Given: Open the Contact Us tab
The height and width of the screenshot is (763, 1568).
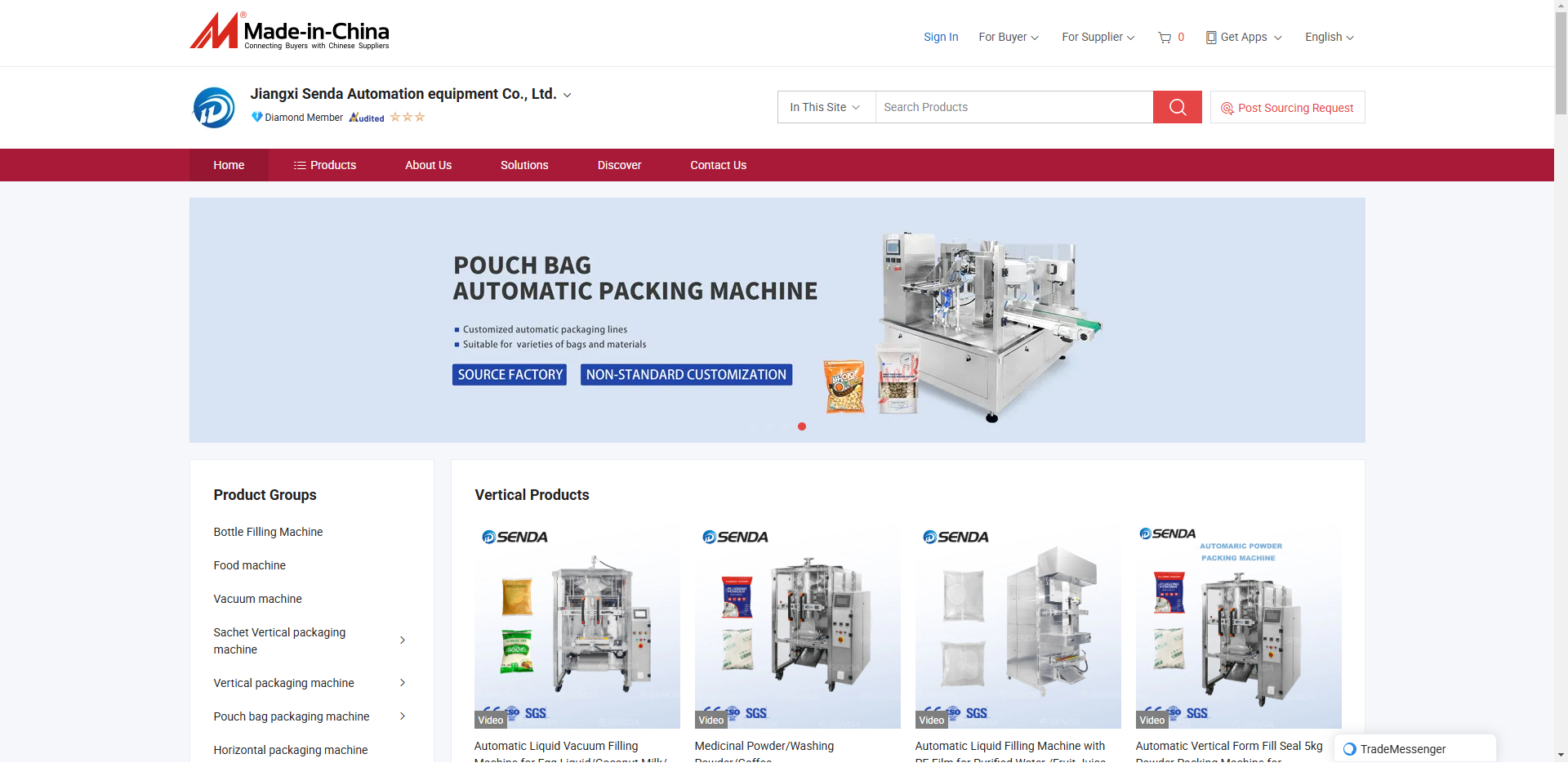Looking at the screenshot, I should point(719,165).
